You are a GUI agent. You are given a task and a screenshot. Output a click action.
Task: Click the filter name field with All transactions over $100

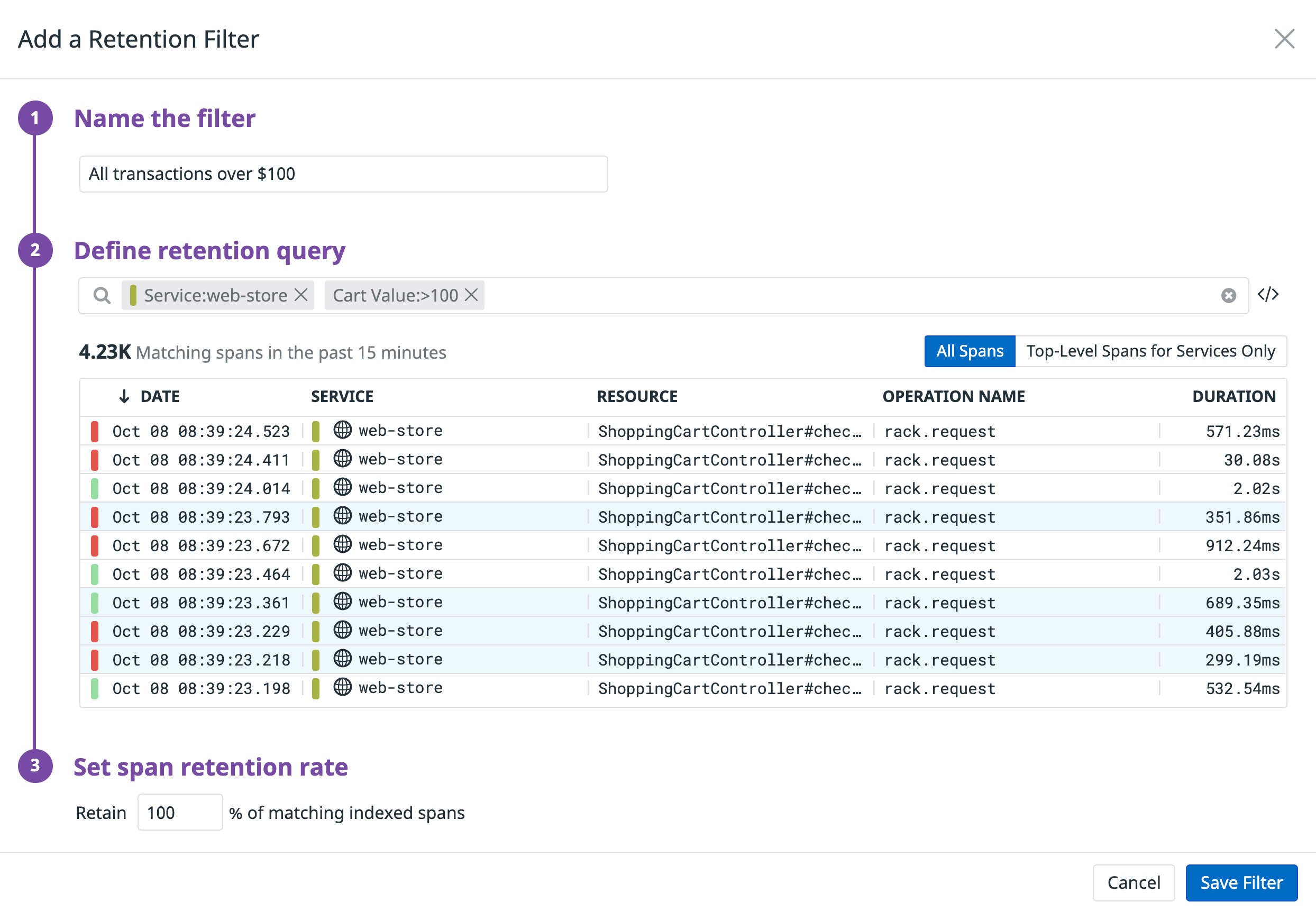pyautogui.click(x=342, y=174)
